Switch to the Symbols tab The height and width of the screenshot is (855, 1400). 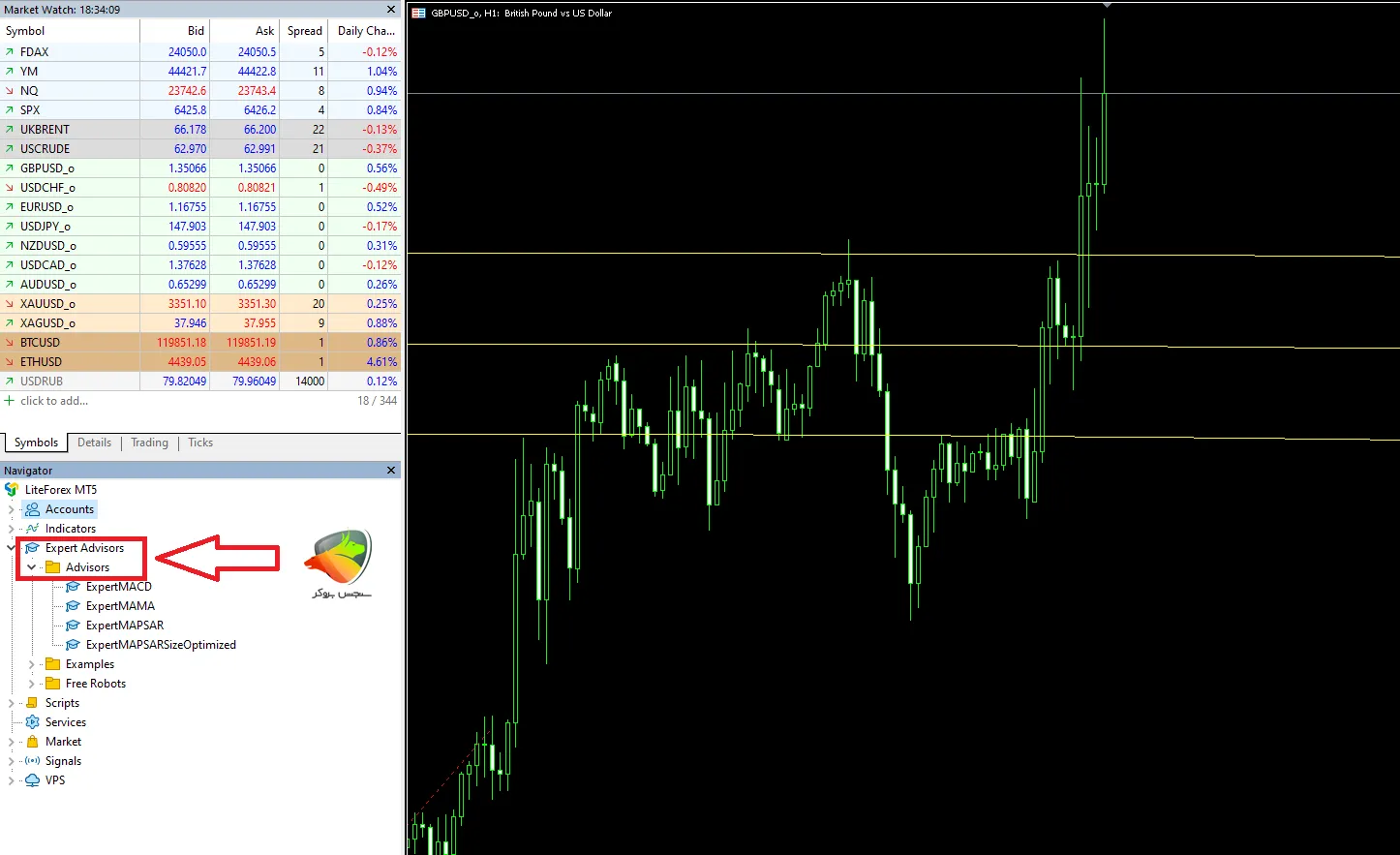point(36,443)
